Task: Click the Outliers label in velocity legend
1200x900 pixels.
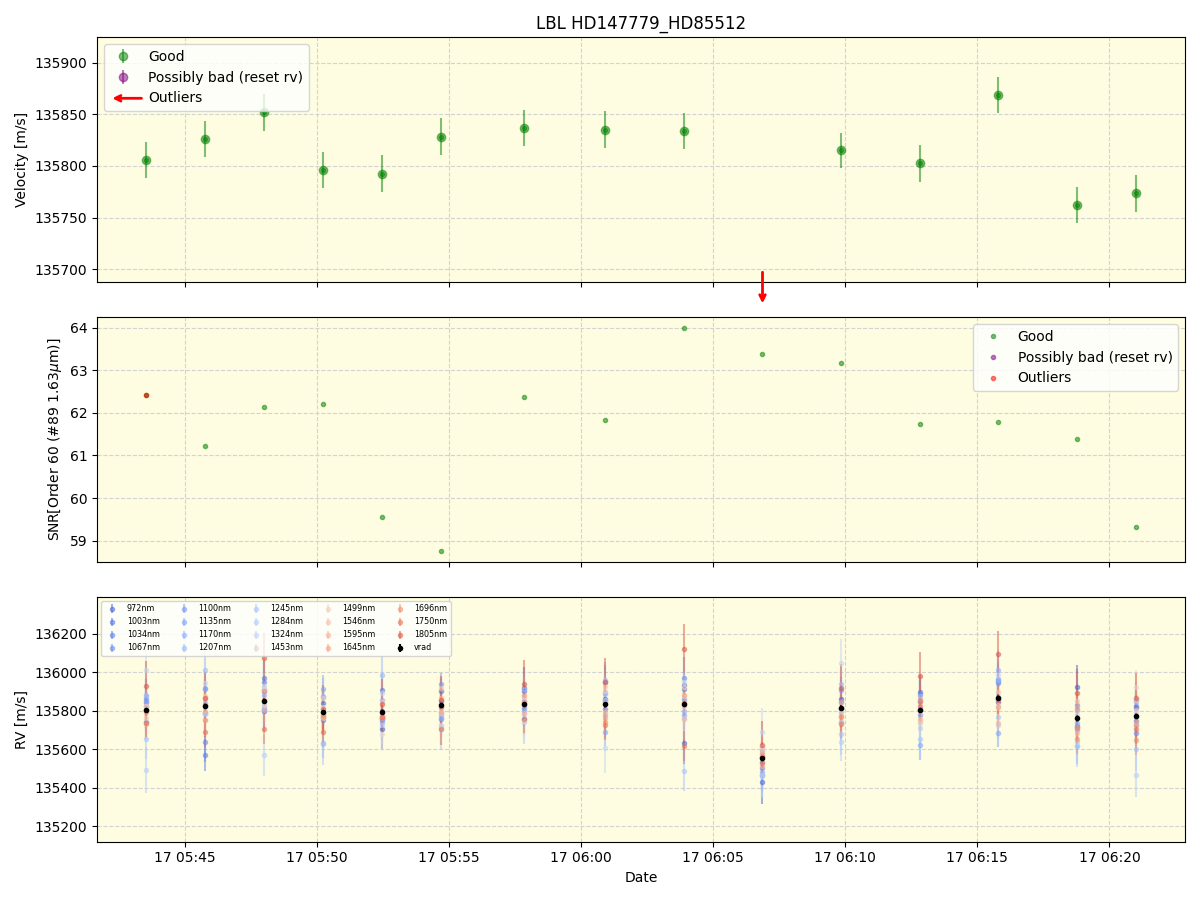Action: tap(175, 98)
